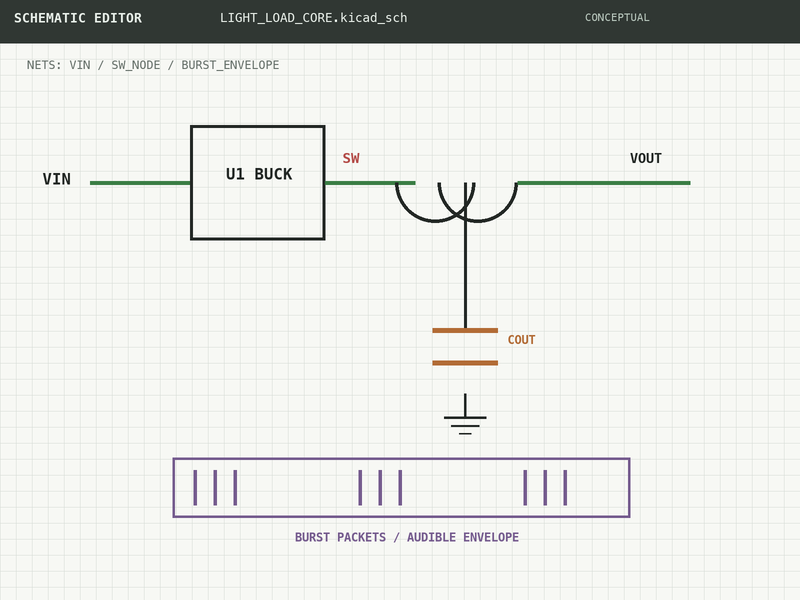Select the U1 BUCK converter block
This screenshot has height=600, width=800.
pyautogui.click(x=258, y=182)
